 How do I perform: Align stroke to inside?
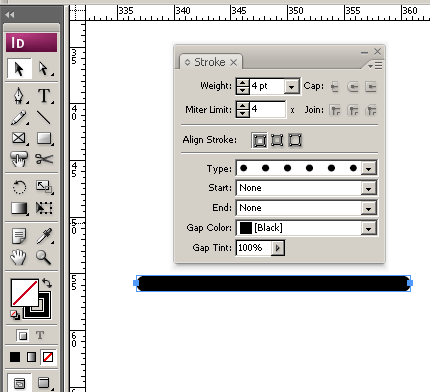[x=277, y=140]
